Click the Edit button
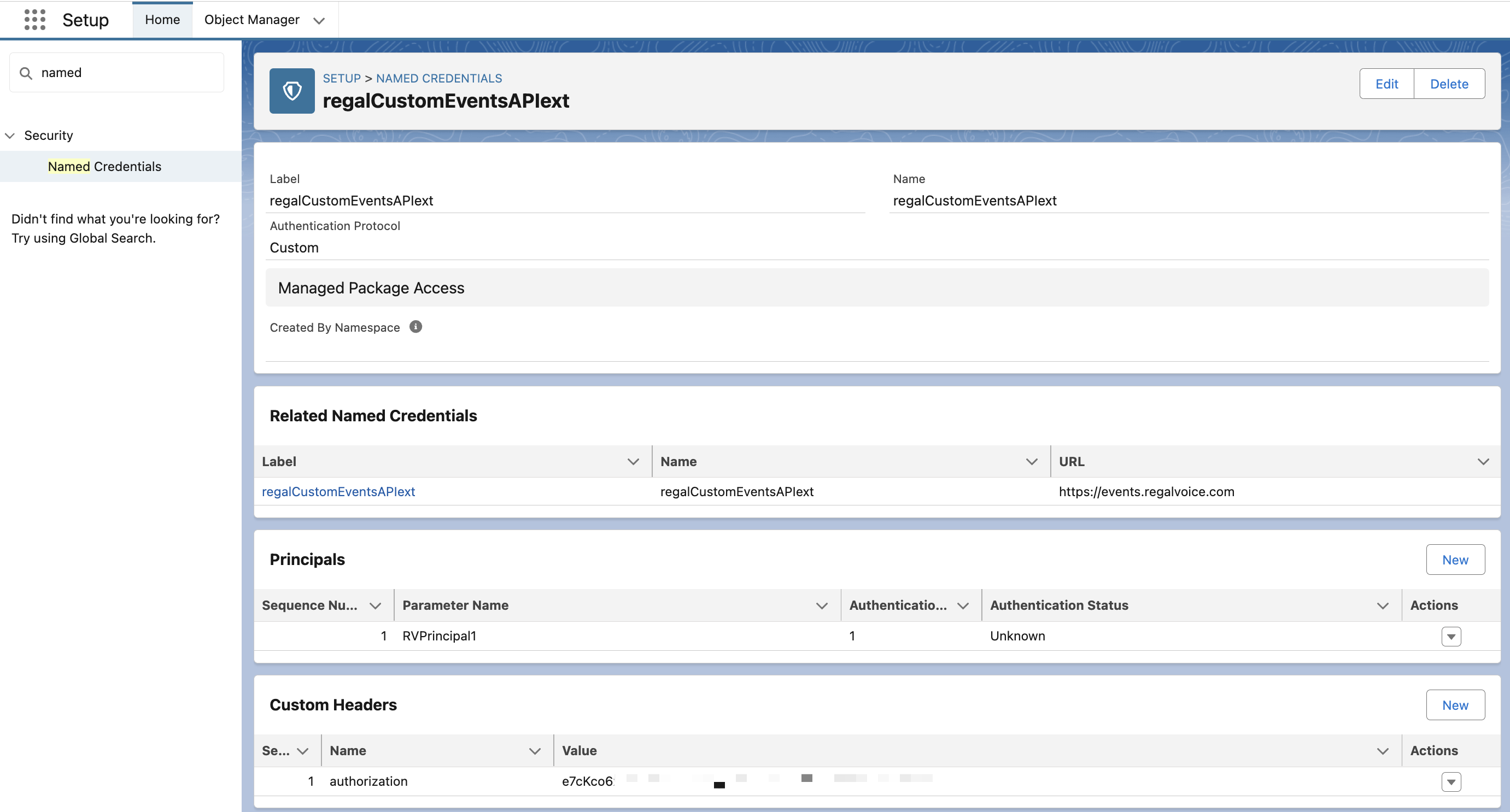This screenshot has height=812, width=1510. tap(1386, 84)
